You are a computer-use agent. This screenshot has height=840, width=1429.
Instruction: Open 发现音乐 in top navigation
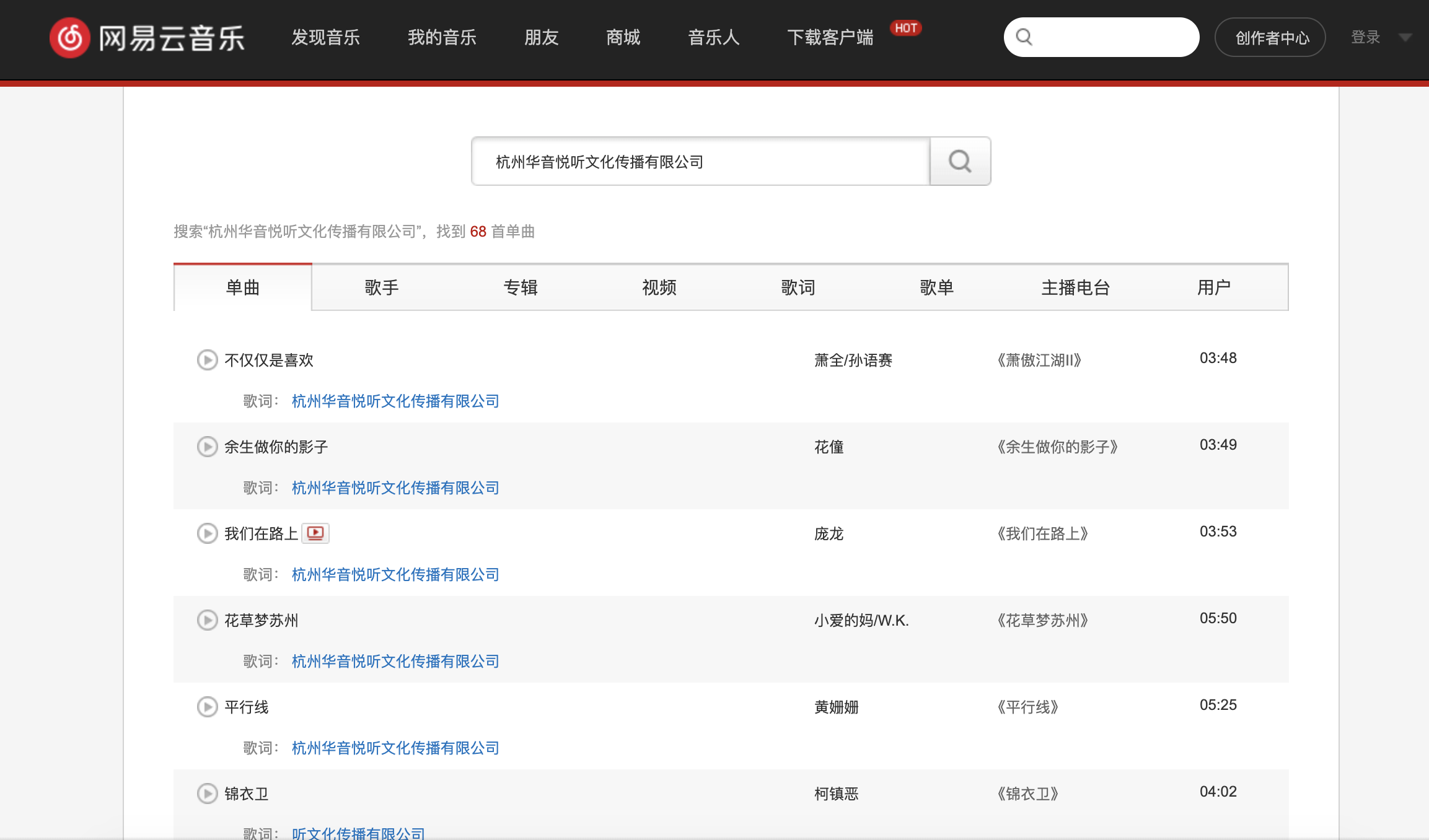(x=325, y=38)
